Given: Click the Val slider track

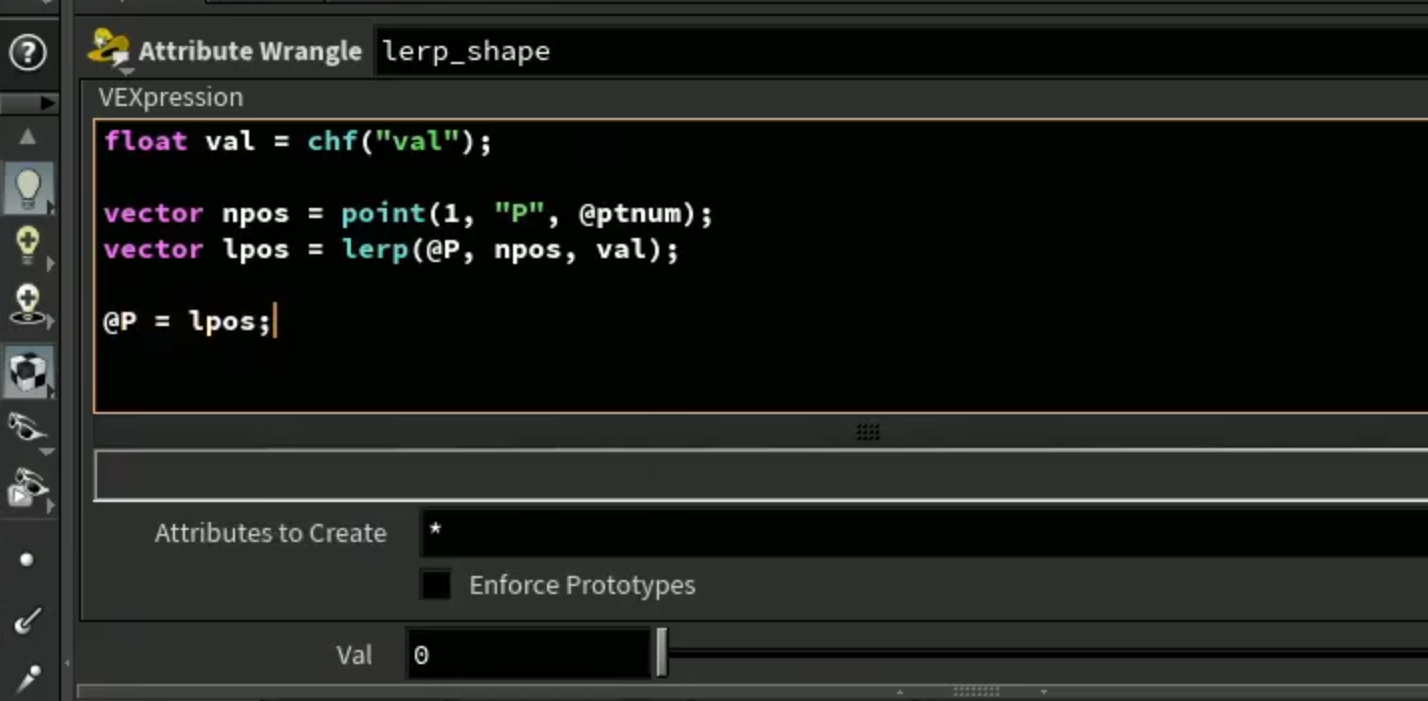Looking at the screenshot, I should point(1048,654).
